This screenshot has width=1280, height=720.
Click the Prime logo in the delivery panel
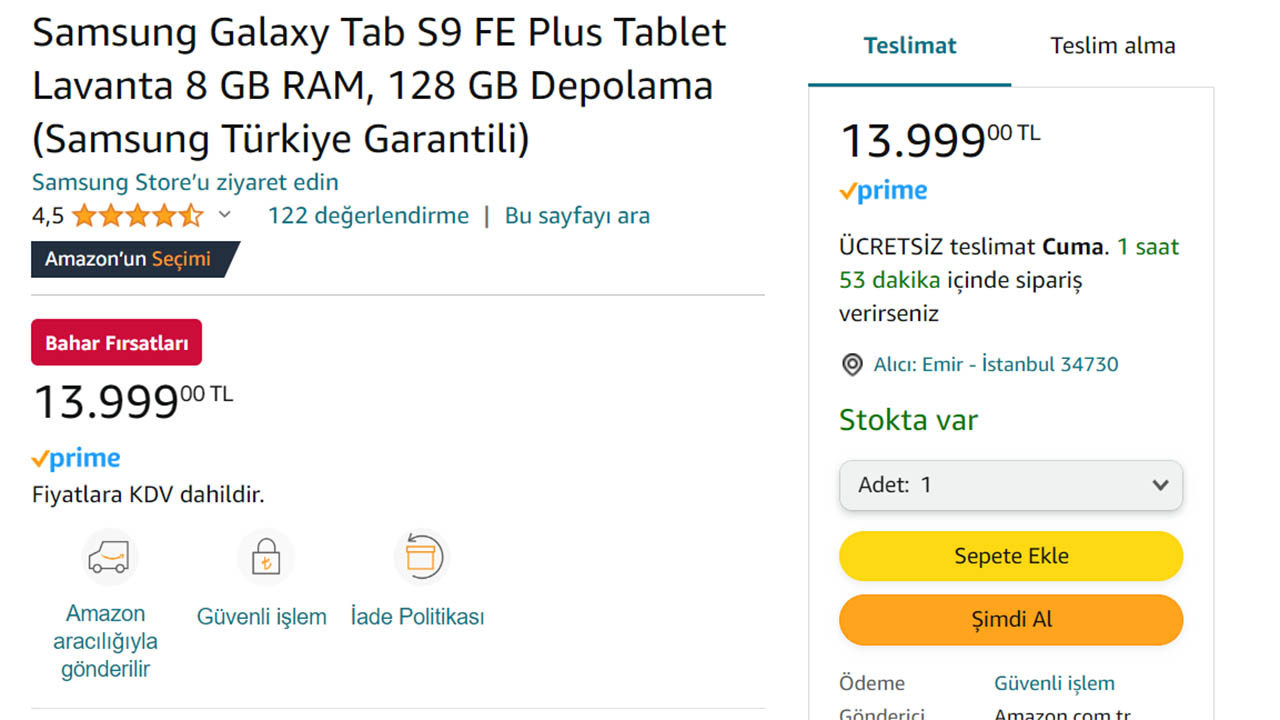point(883,190)
